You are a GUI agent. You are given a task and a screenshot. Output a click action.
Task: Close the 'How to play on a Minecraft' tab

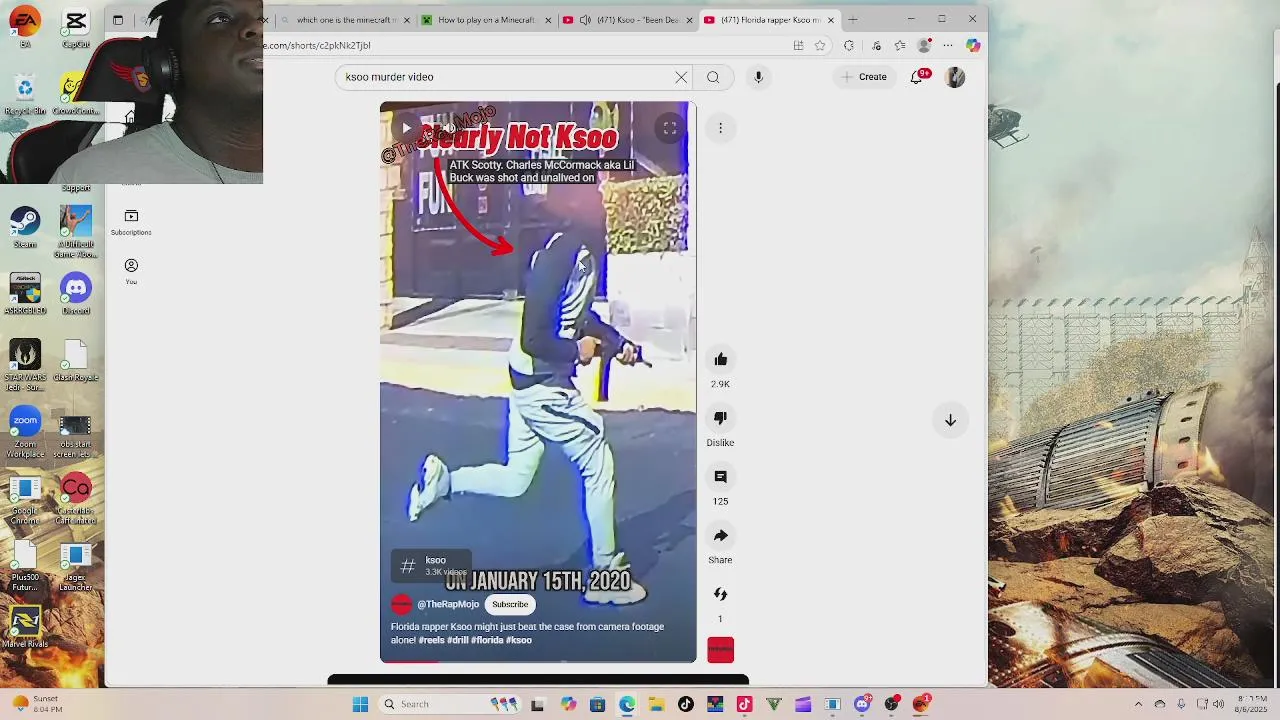(x=548, y=20)
